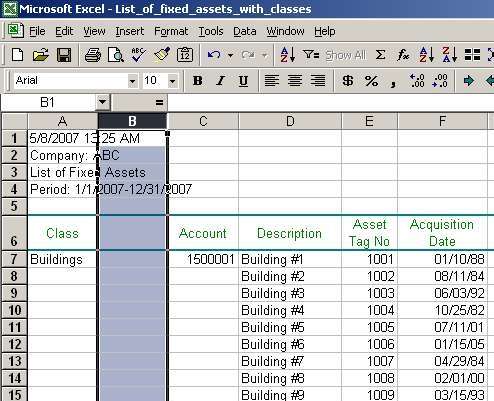Click the Sort A-Z icon next to the filter
The width and height of the screenshot is (494, 401).
[288, 54]
